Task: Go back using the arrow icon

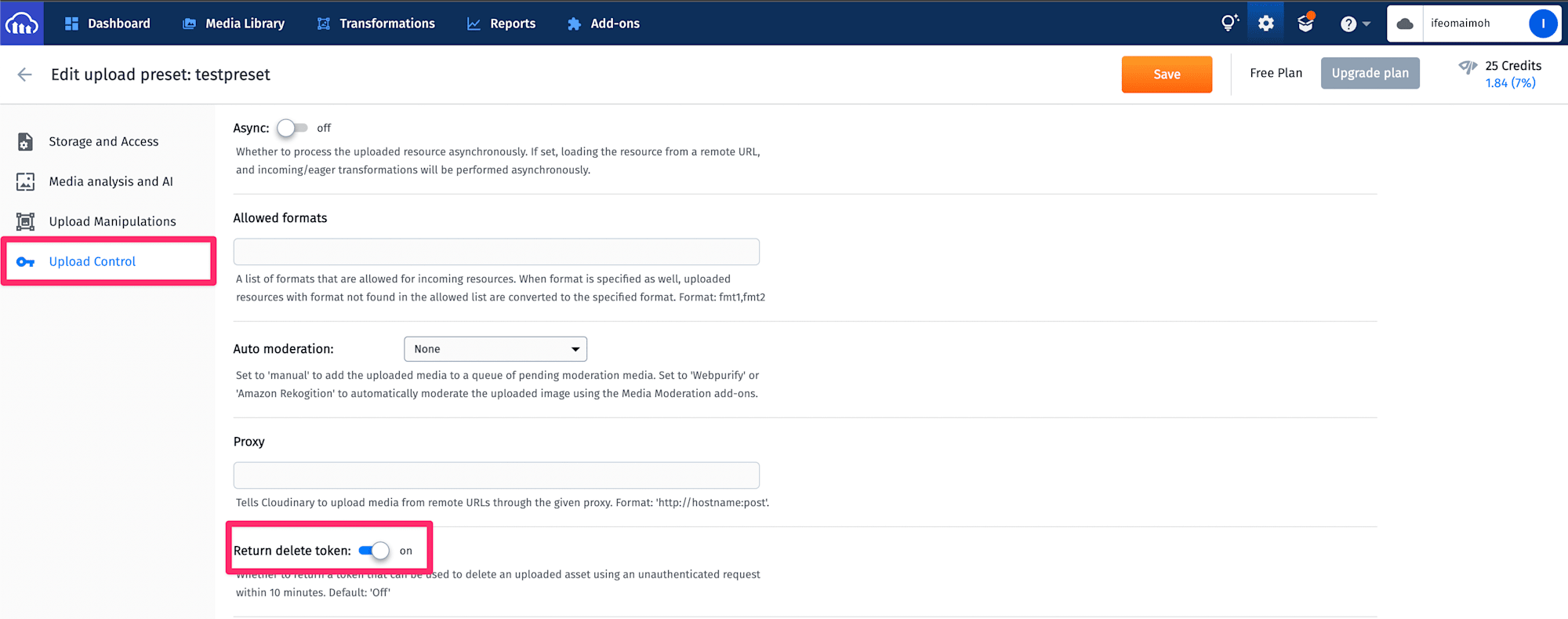Action: tap(24, 75)
